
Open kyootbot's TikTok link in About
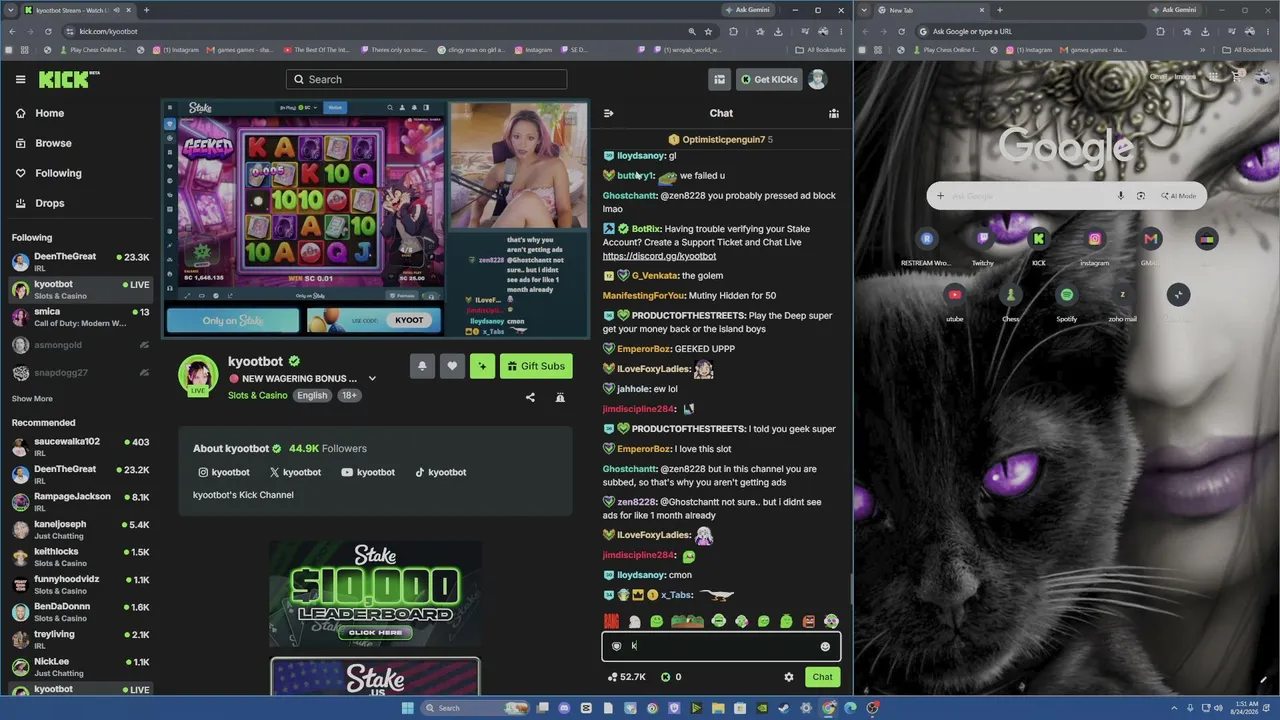point(440,472)
